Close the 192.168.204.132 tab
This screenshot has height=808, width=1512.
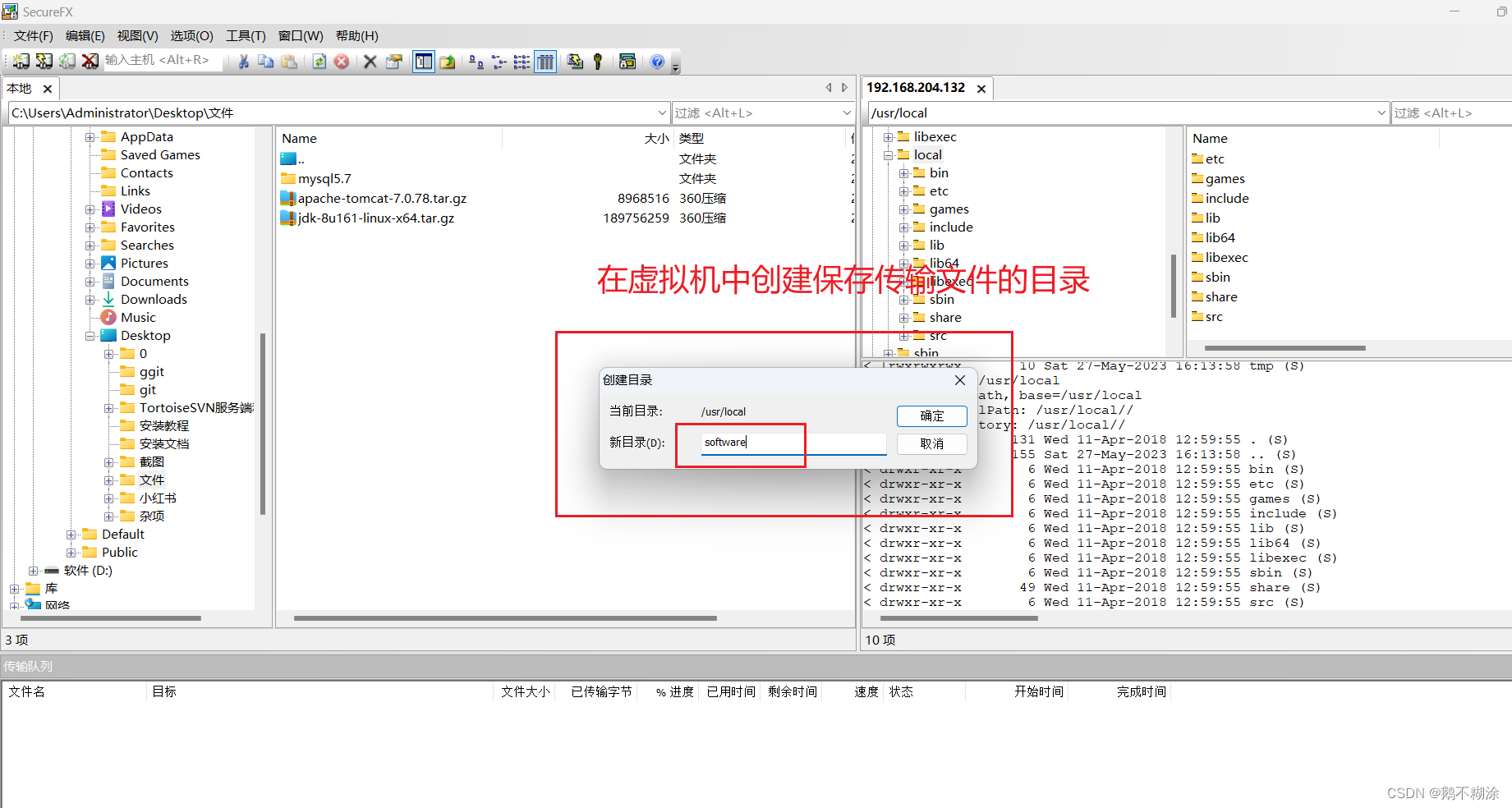[x=981, y=89]
